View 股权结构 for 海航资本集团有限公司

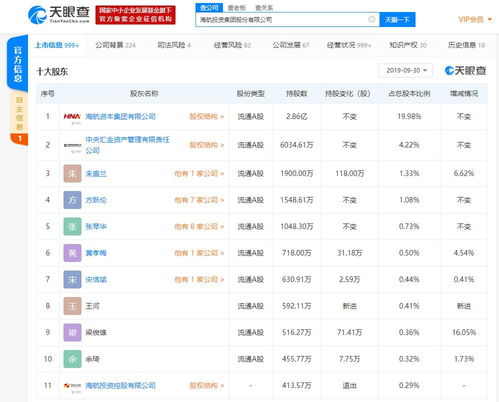pyautogui.click(x=207, y=117)
